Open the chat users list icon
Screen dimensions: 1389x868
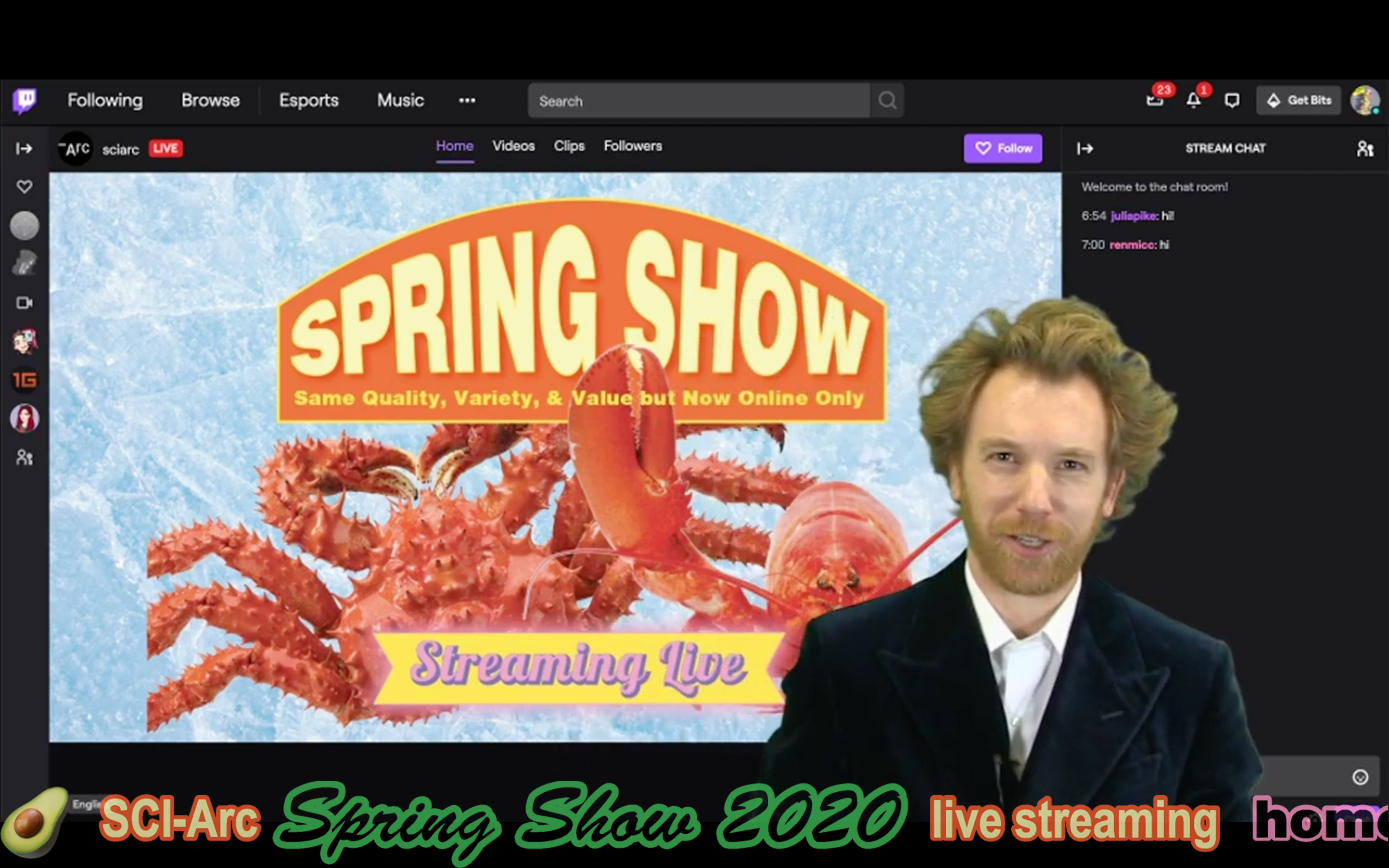1365,149
